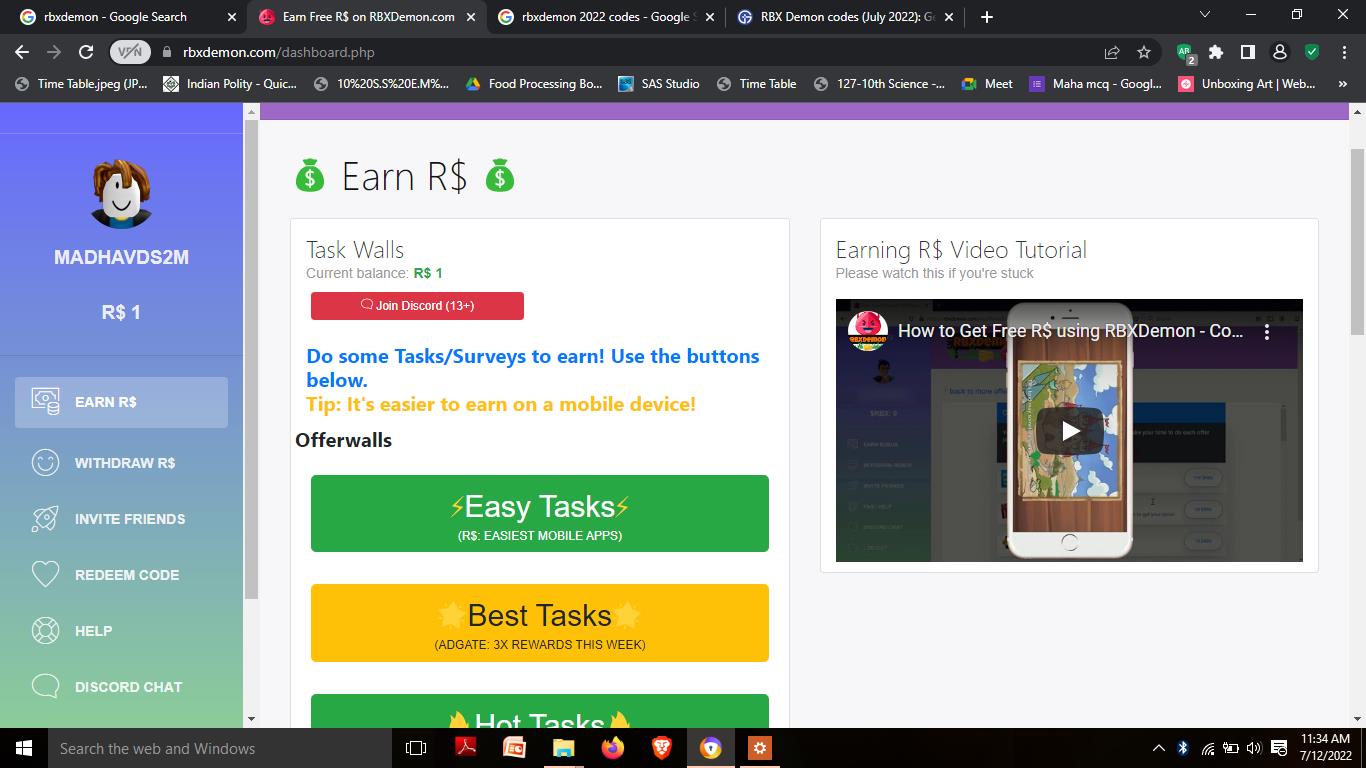This screenshot has height=768, width=1366.
Task: Open the clock showing 11:34 AM
Action: pos(1325,748)
